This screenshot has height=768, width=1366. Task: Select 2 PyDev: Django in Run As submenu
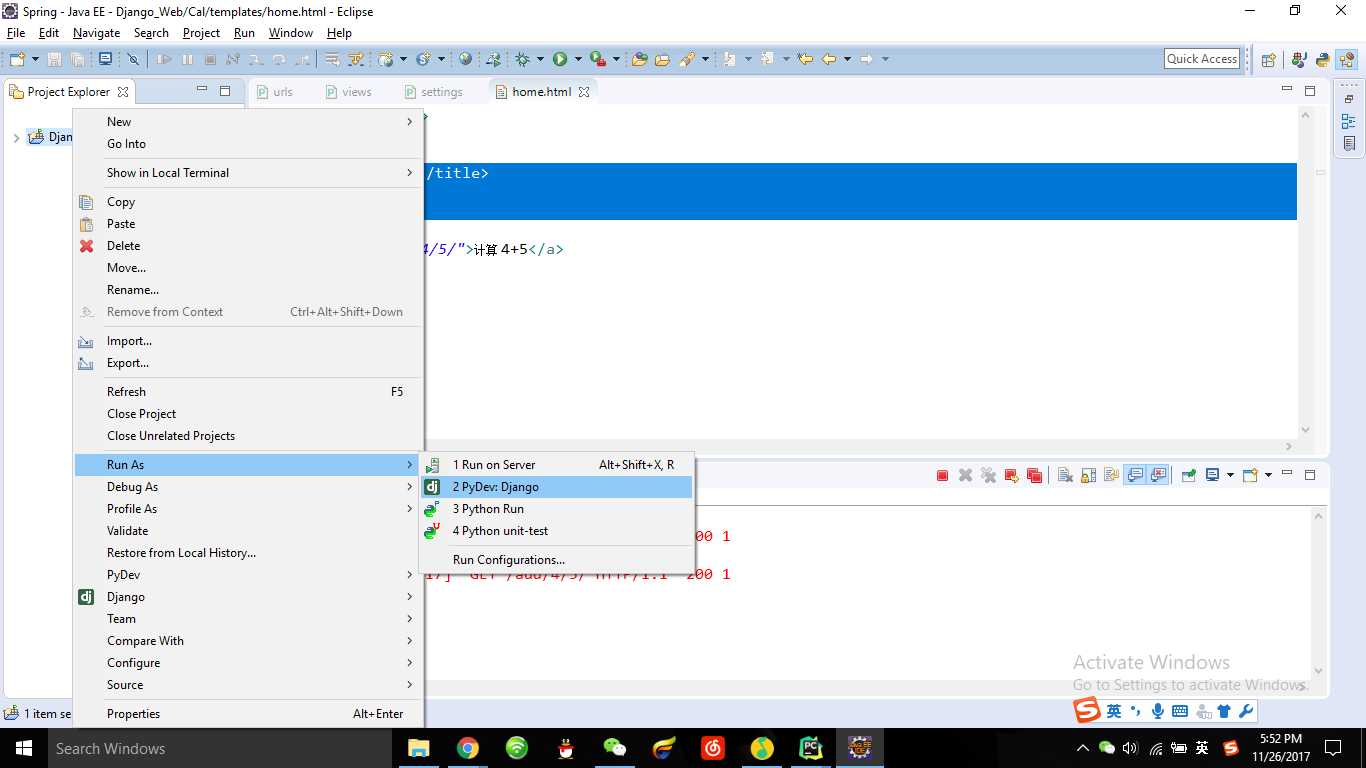[x=556, y=487]
